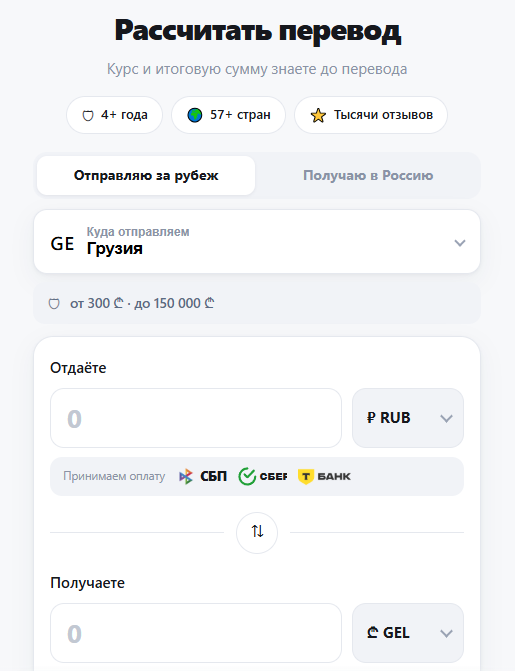Image resolution: width=515 pixels, height=671 pixels.
Task: Open the Куда отправляем country dropdown
Action: pyautogui.click(x=257, y=241)
